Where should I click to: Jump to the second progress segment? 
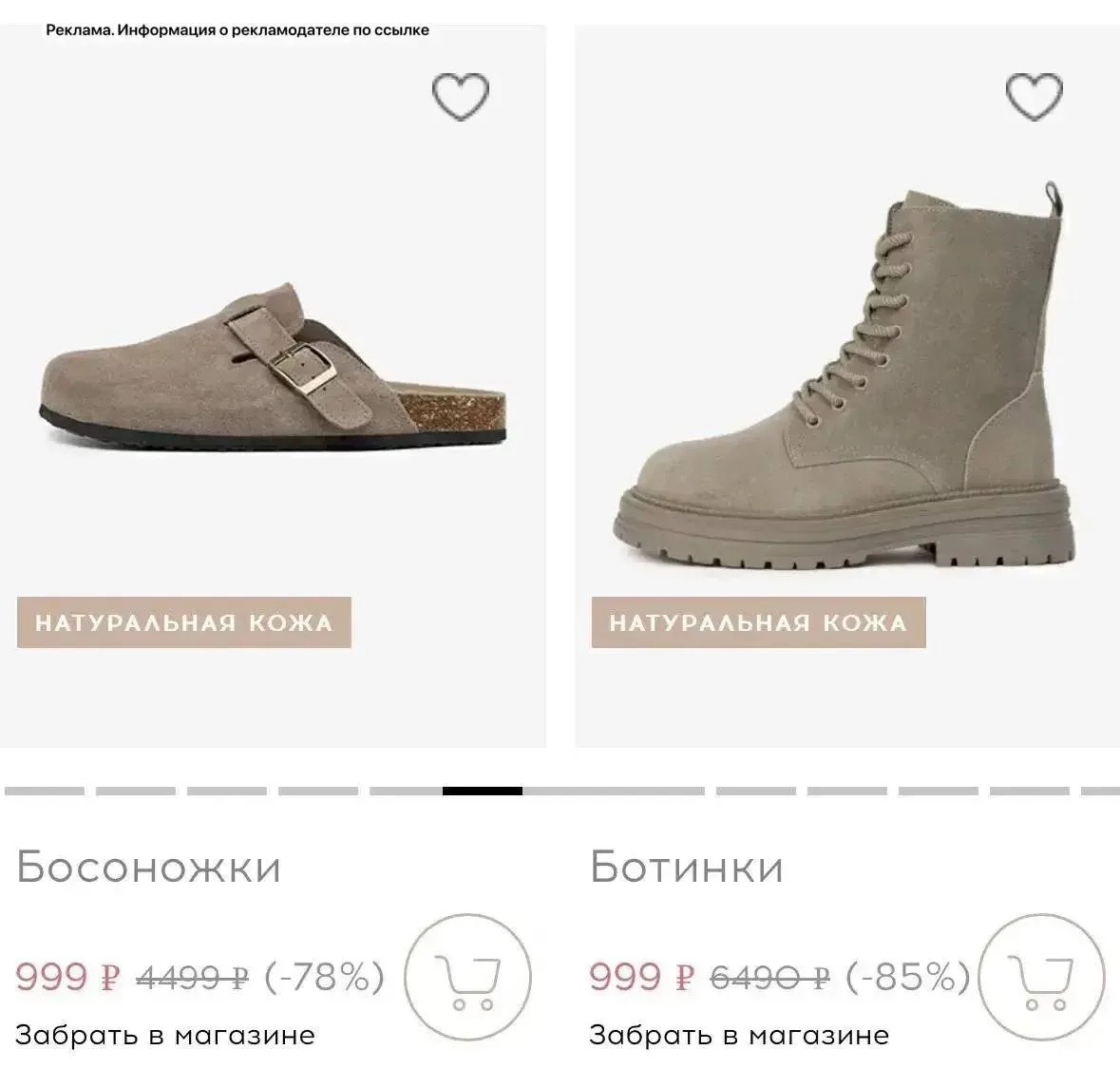(136, 791)
